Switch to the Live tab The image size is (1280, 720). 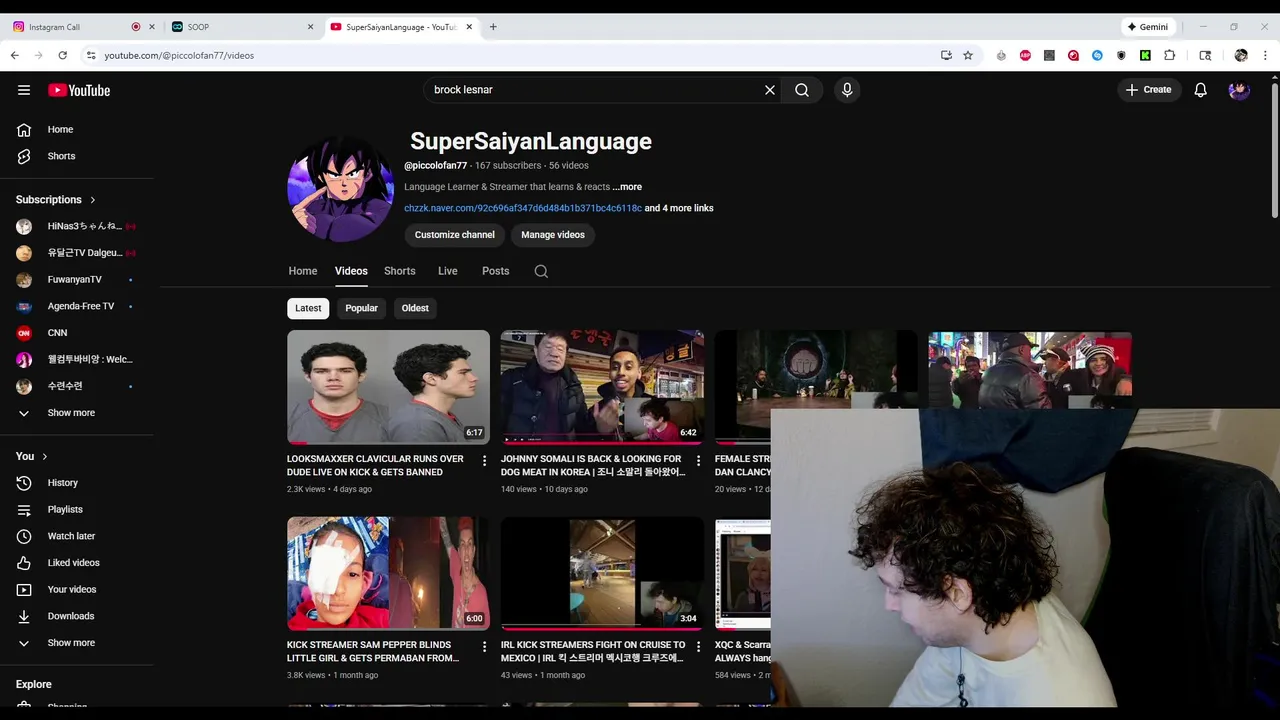(448, 271)
